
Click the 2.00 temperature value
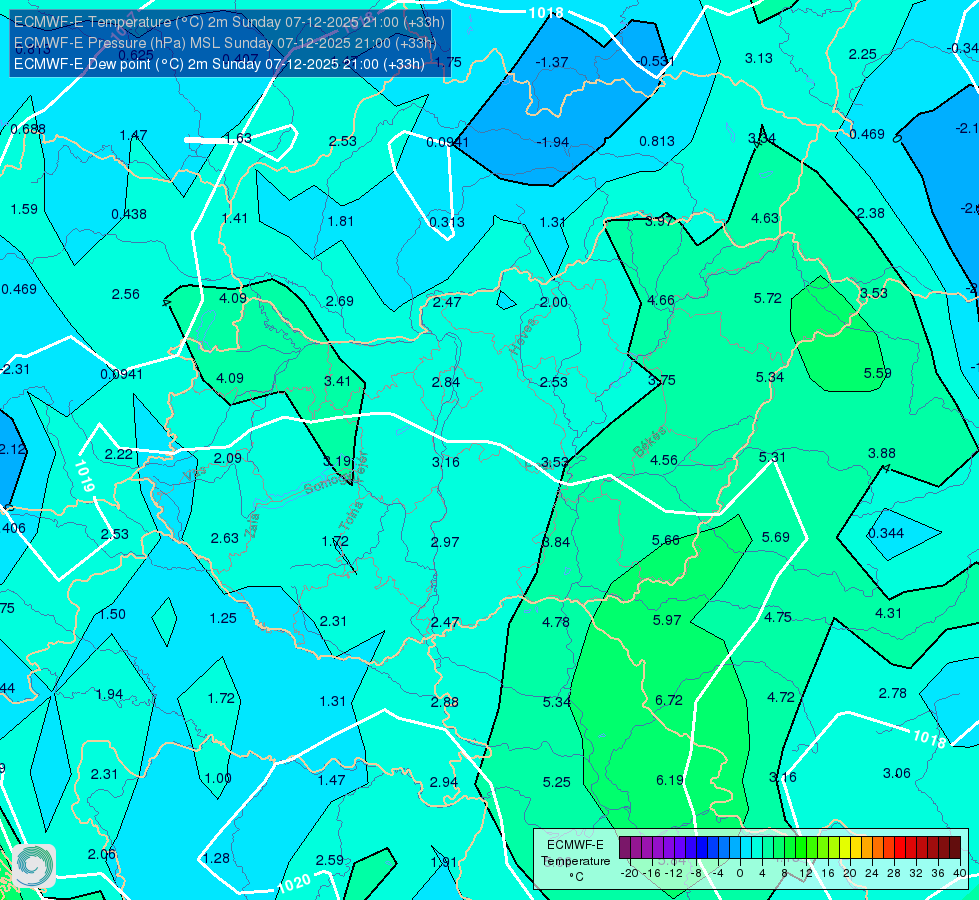coord(553,303)
